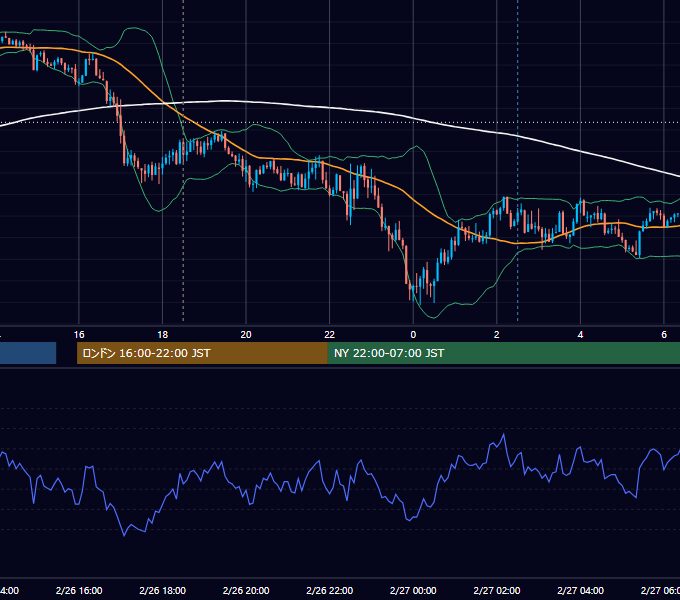Click the '0' hour label on price chart axis
Image resolution: width=680 pixels, height=600 pixels.
tap(413, 335)
